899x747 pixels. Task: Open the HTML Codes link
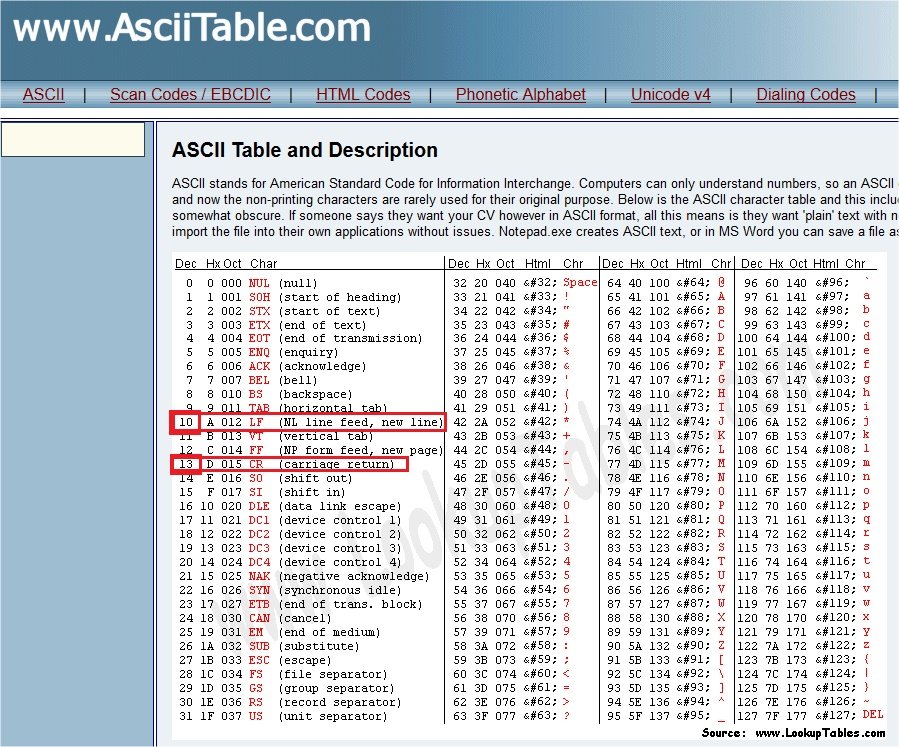(363, 95)
